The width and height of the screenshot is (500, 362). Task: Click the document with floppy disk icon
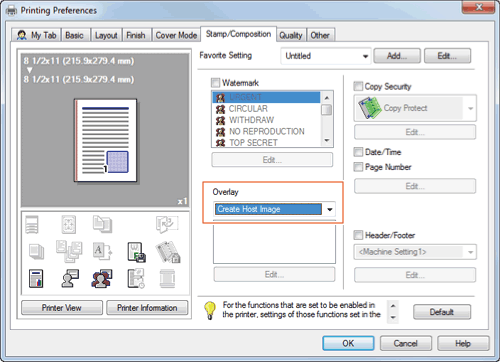[137, 252]
